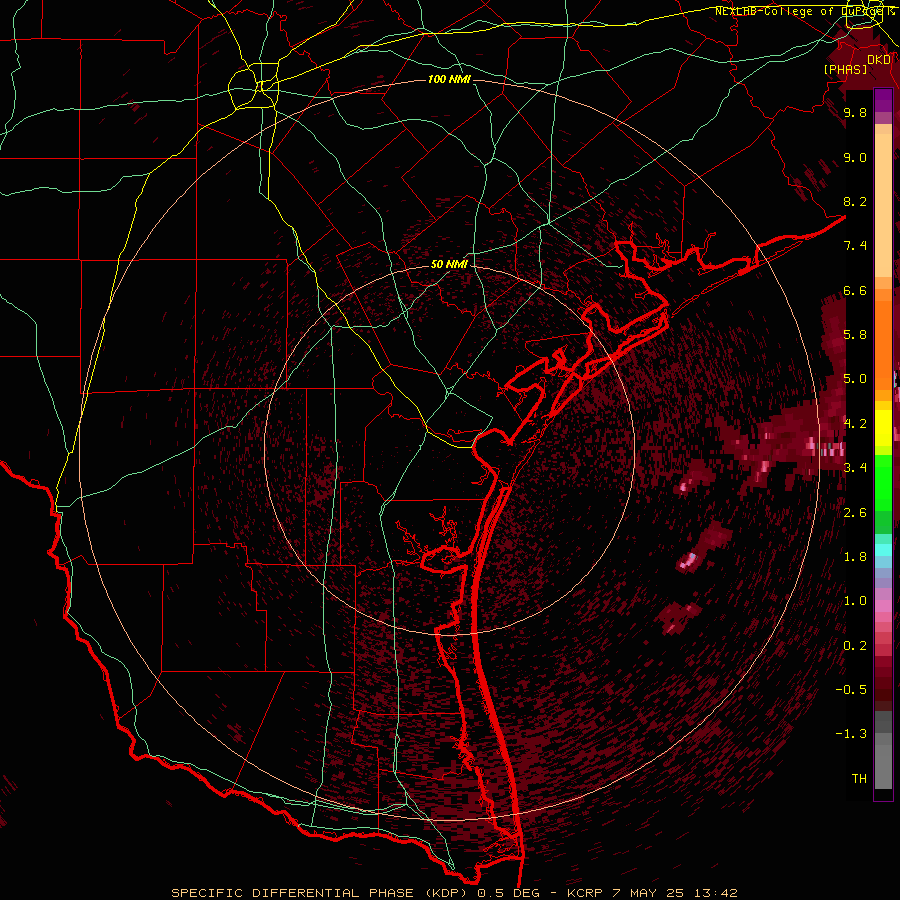Click the 1.0 value on the color scale
The height and width of the screenshot is (900, 900).
[x=855, y=601]
